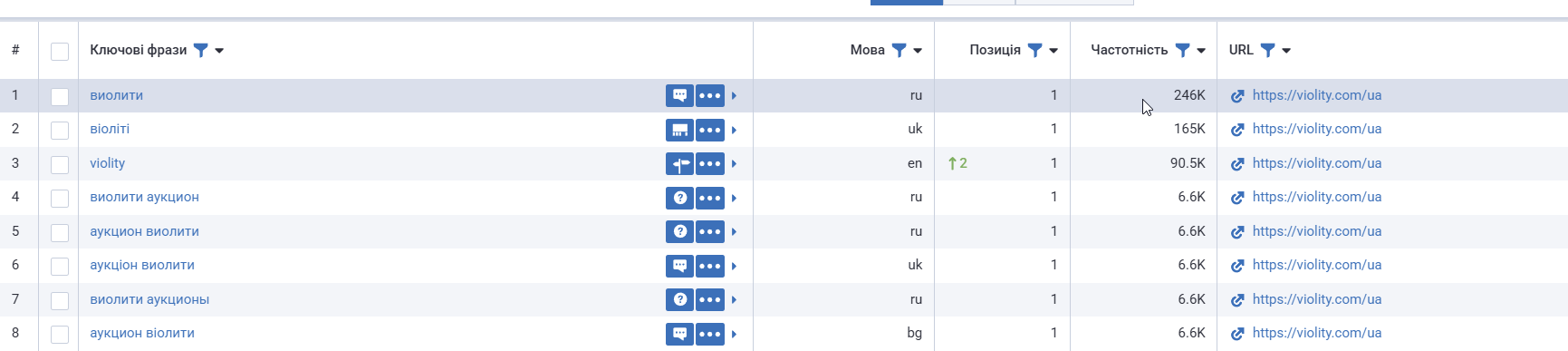The image size is (1568, 351).
Task: Toggle the select-all checkbox in the header
Action: coord(60,51)
